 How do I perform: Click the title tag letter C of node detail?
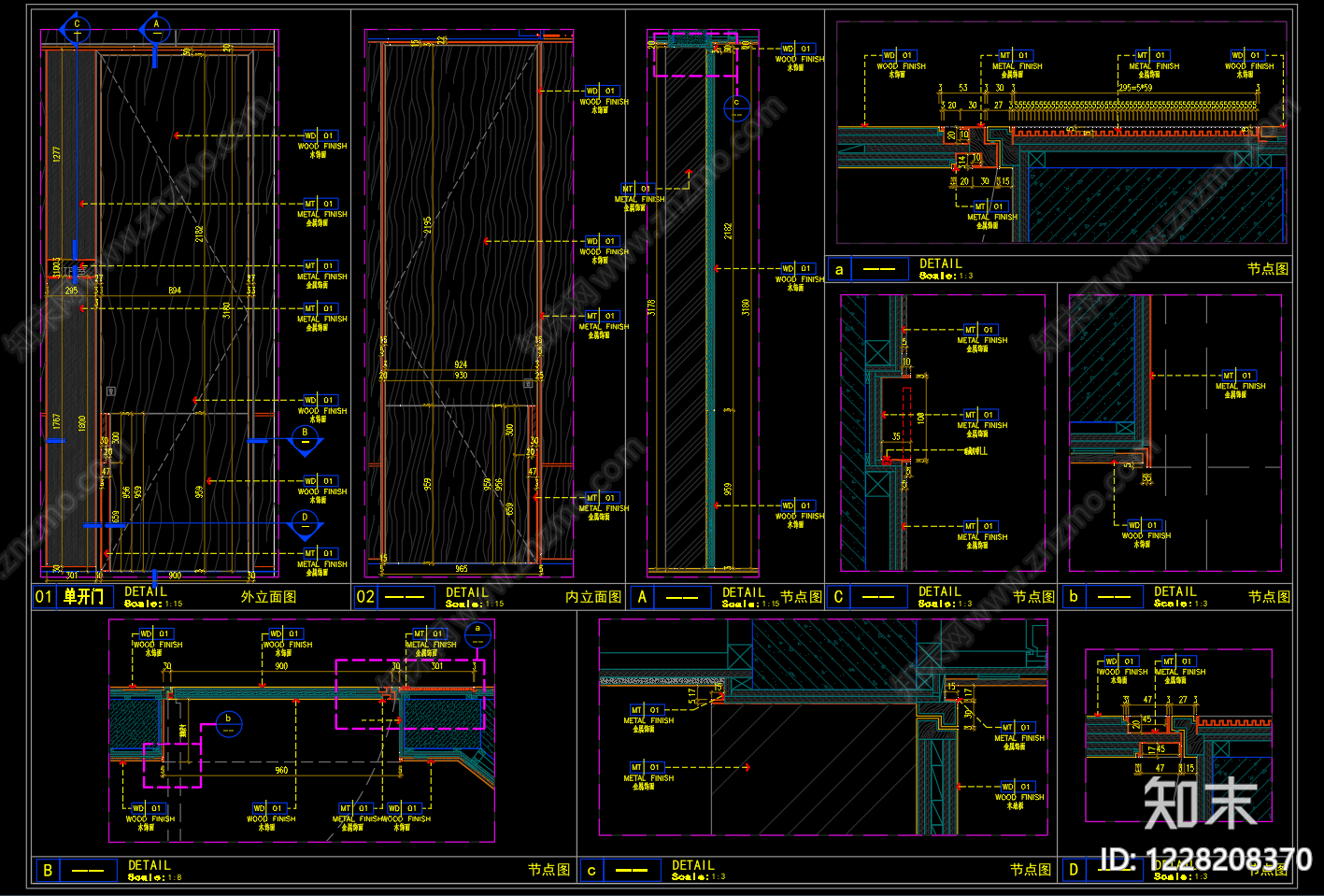[x=838, y=597]
